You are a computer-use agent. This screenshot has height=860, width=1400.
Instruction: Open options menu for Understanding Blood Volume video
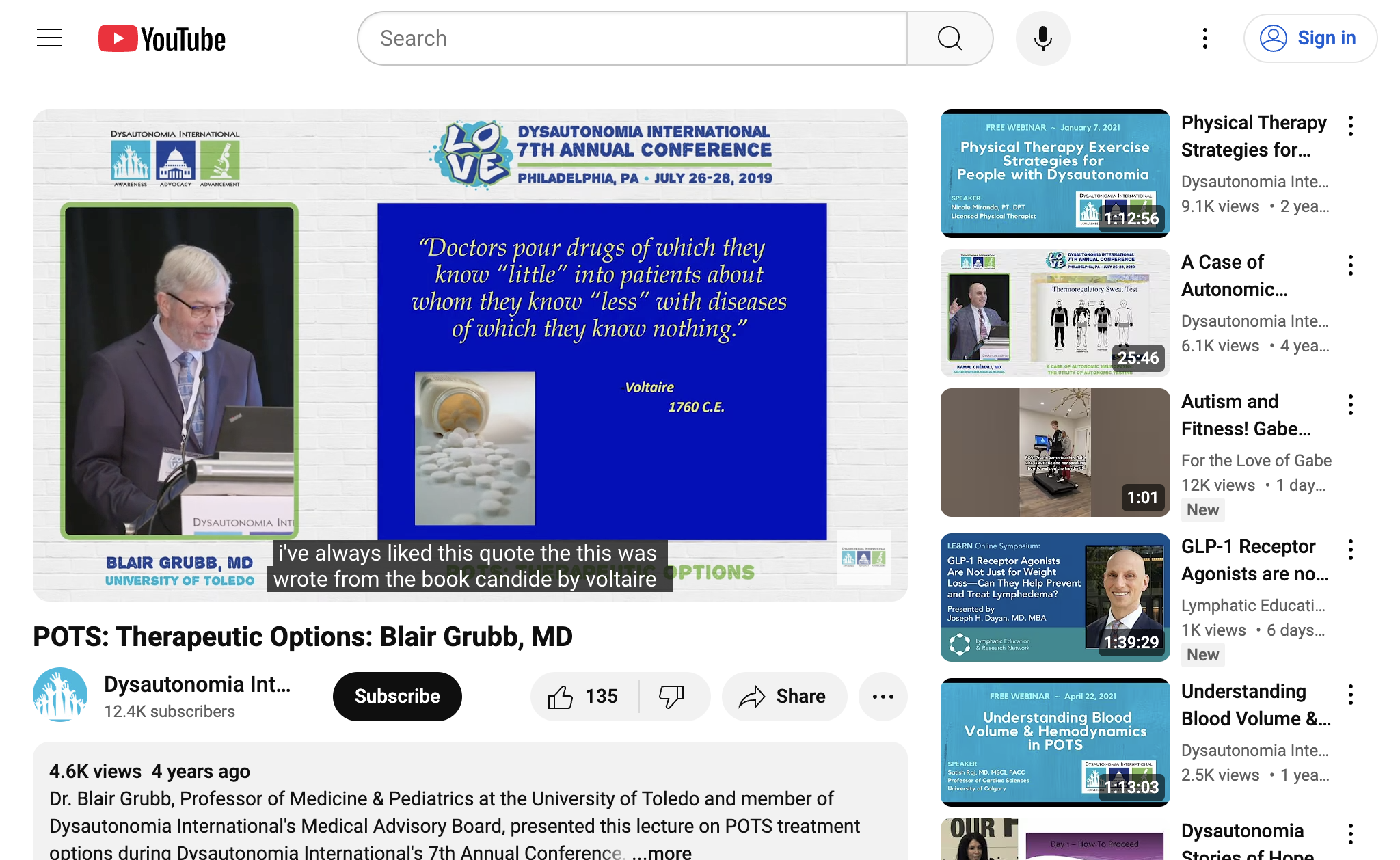[x=1350, y=695]
